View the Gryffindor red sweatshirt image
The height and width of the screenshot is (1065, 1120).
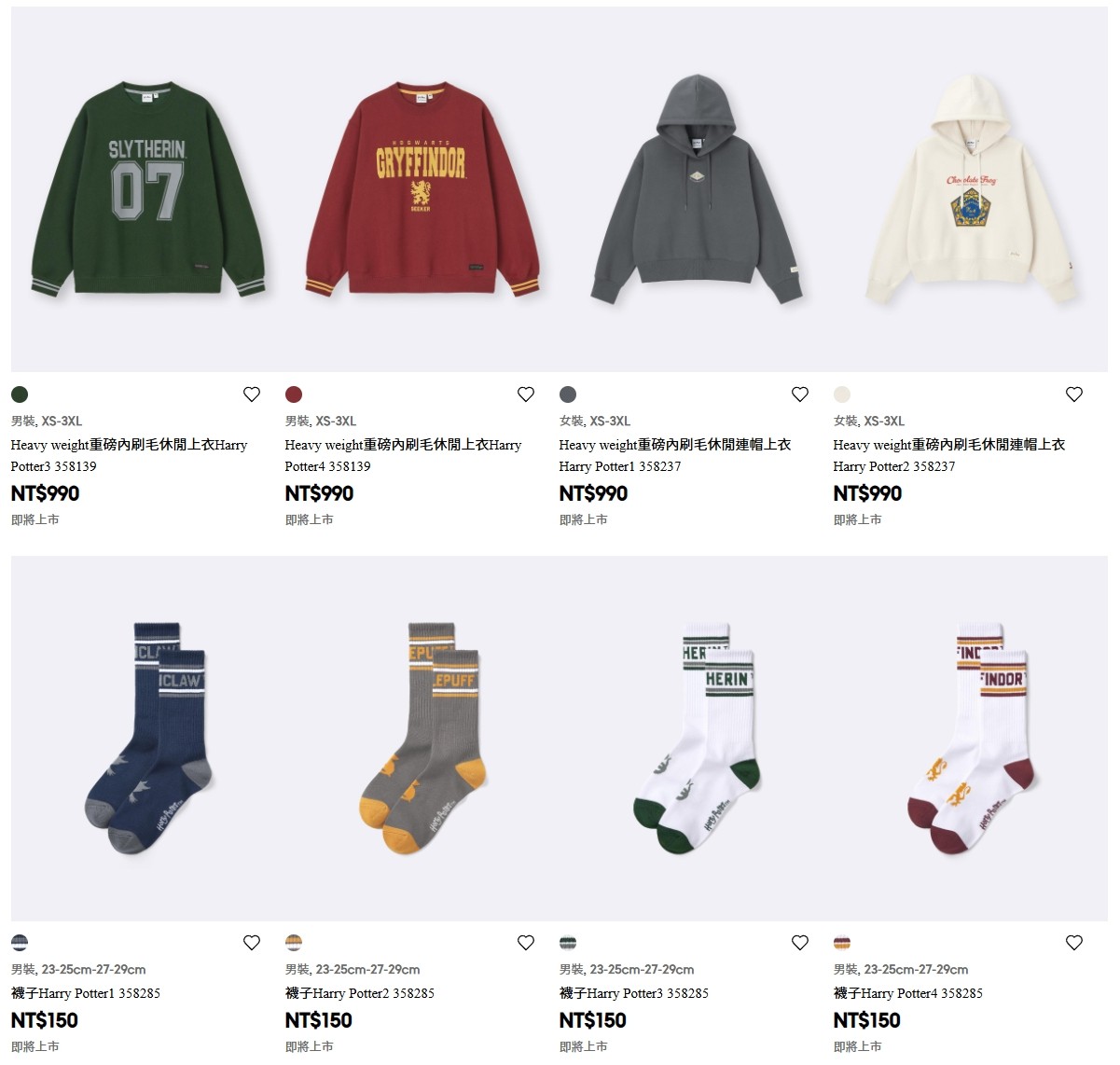coord(422,189)
